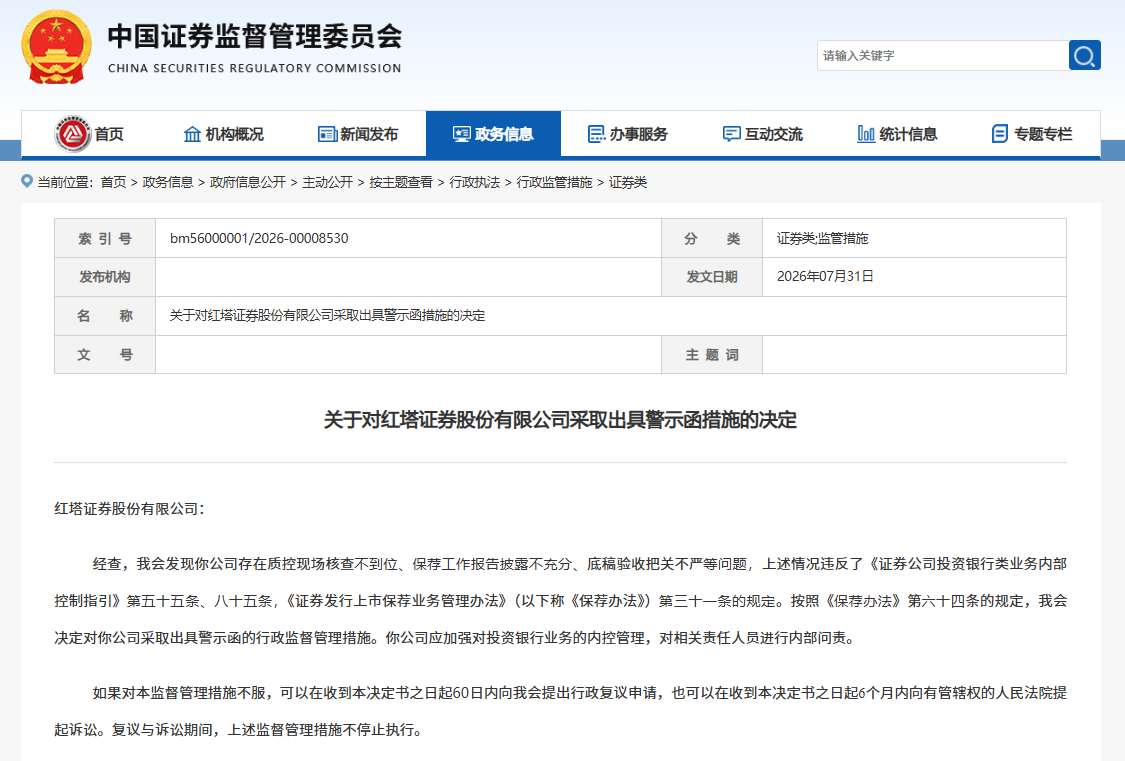Click the table row title 关于对红塔证券…决定

(x=327, y=316)
